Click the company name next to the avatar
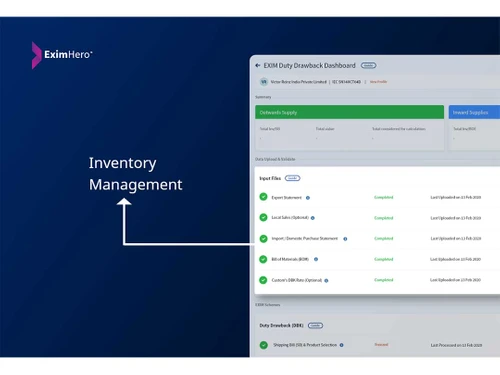 click(x=298, y=82)
